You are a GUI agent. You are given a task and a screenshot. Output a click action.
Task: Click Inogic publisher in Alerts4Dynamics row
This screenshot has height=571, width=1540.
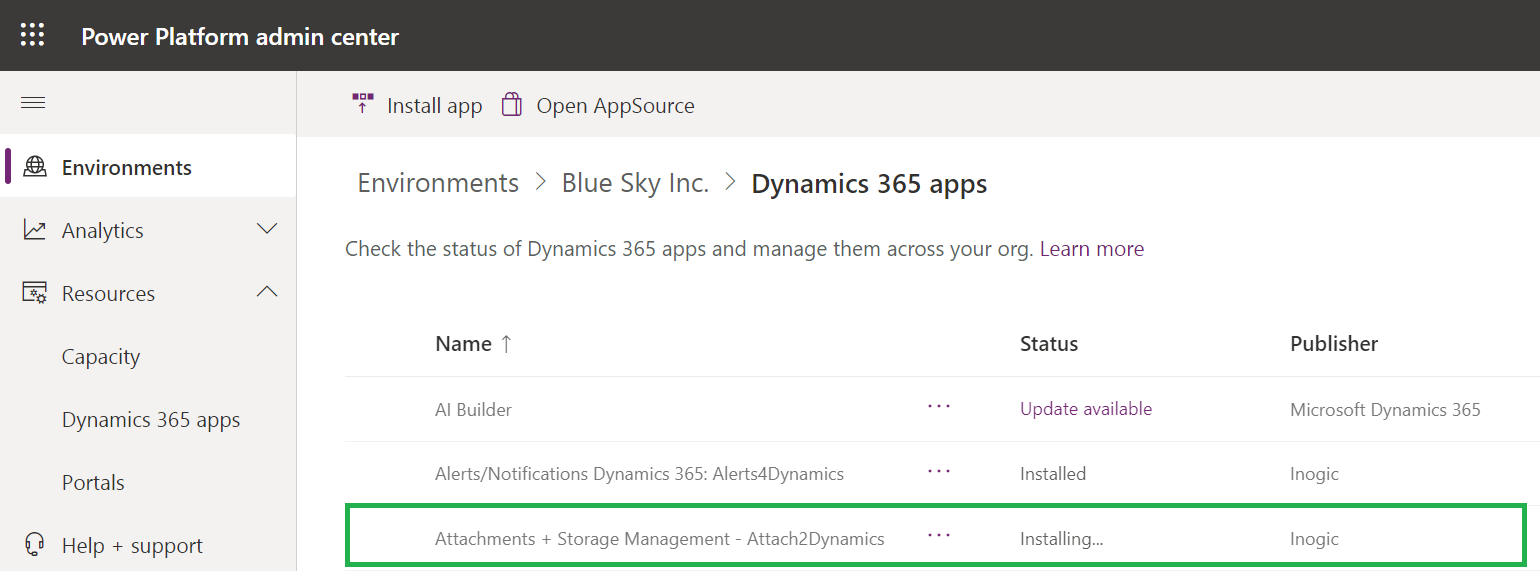1314,474
